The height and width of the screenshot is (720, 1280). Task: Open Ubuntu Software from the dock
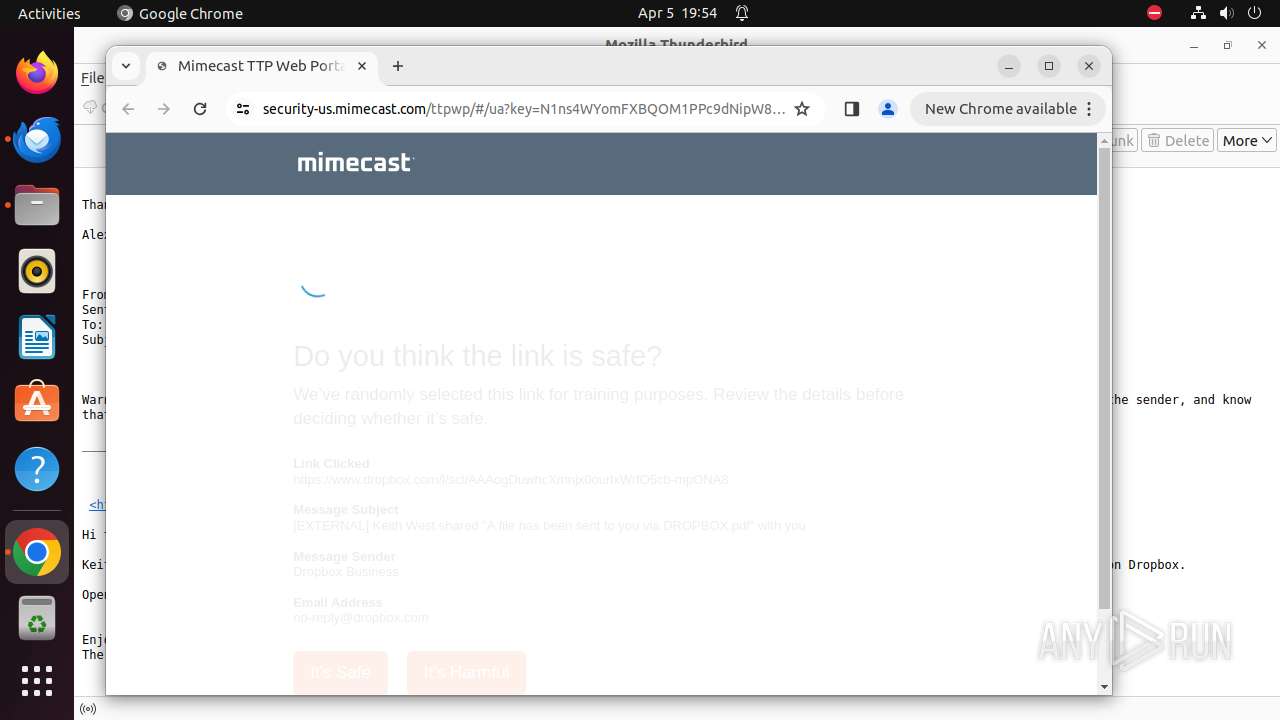pyautogui.click(x=37, y=403)
